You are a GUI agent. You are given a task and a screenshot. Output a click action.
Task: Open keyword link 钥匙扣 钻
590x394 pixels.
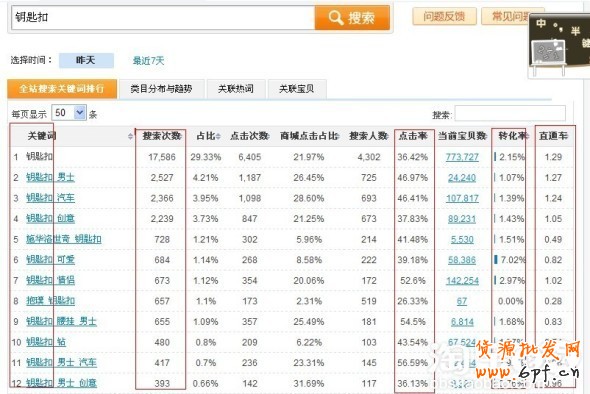click(46, 342)
